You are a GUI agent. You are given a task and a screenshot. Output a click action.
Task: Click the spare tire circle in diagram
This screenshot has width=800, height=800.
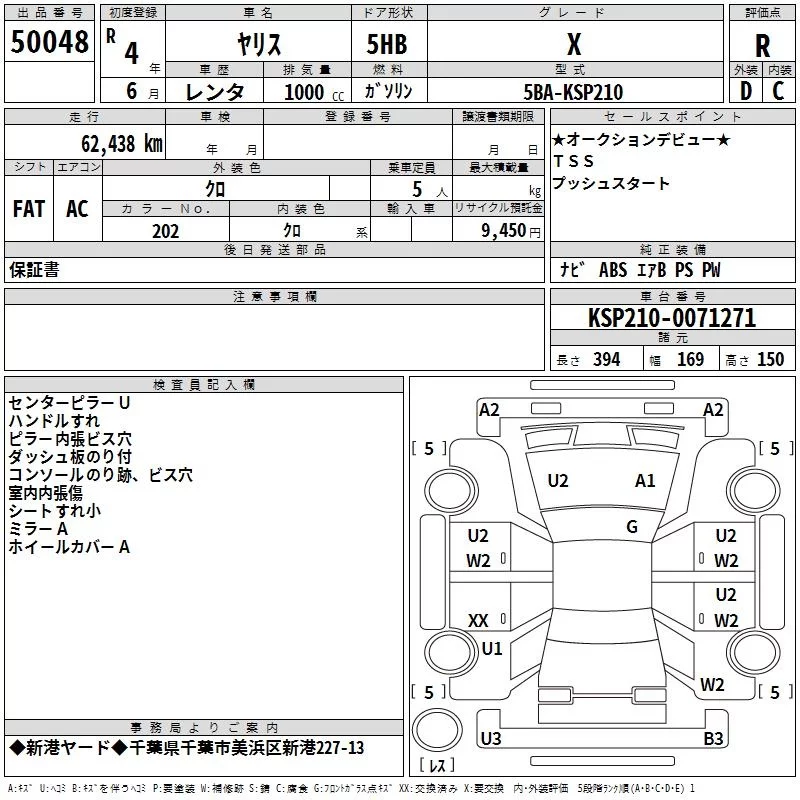click(x=437, y=730)
